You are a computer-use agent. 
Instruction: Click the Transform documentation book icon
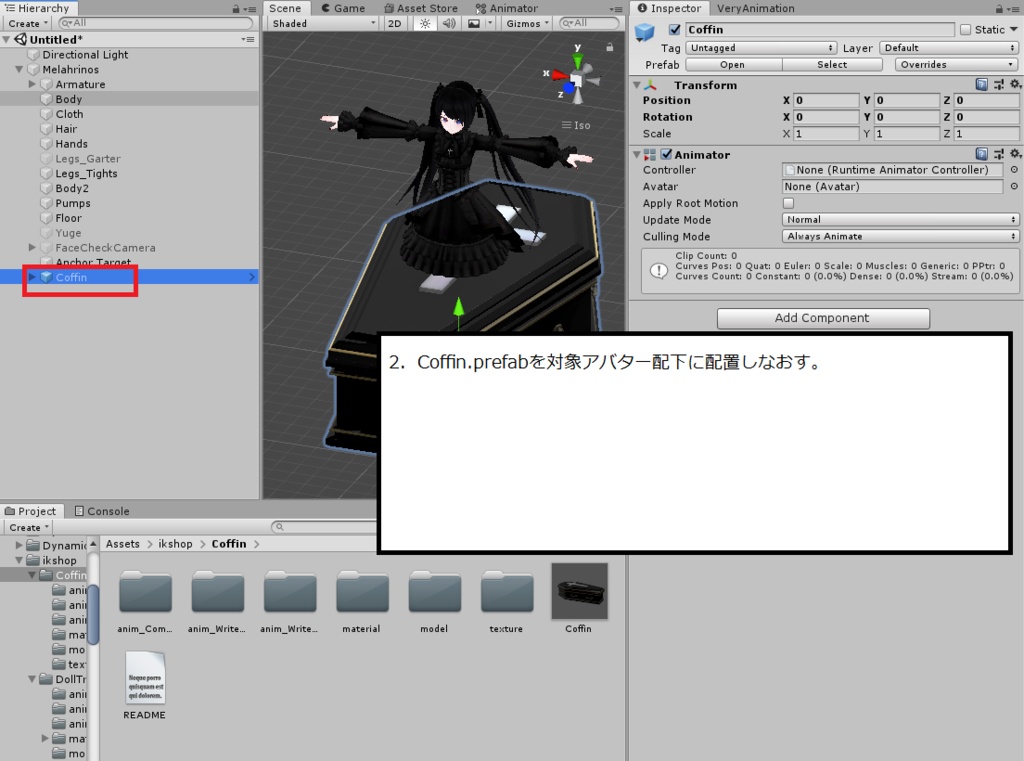(x=981, y=84)
